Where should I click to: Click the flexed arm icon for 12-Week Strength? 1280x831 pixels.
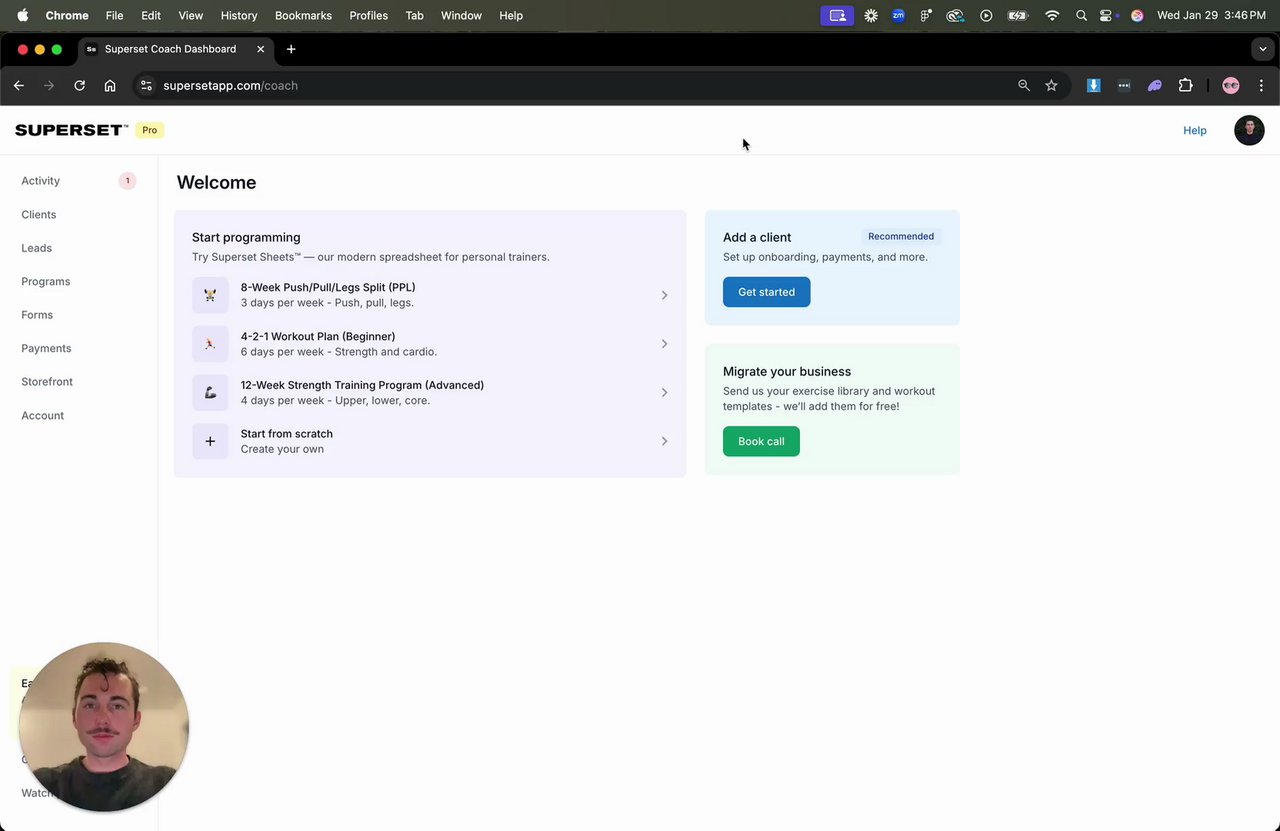(x=210, y=393)
